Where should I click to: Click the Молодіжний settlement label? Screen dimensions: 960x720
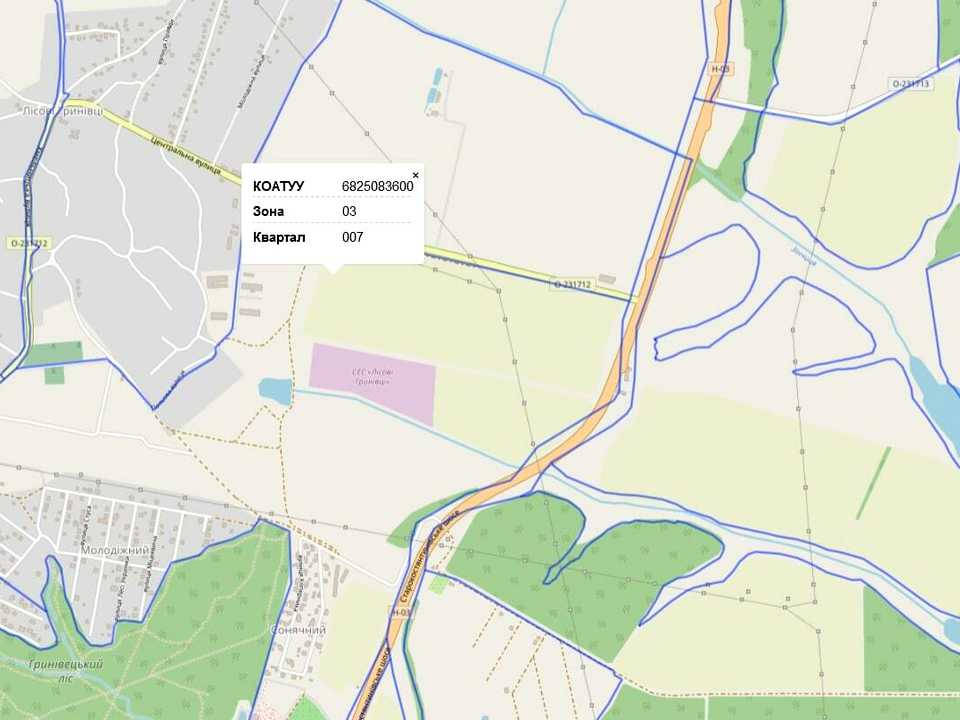(114, 550)
